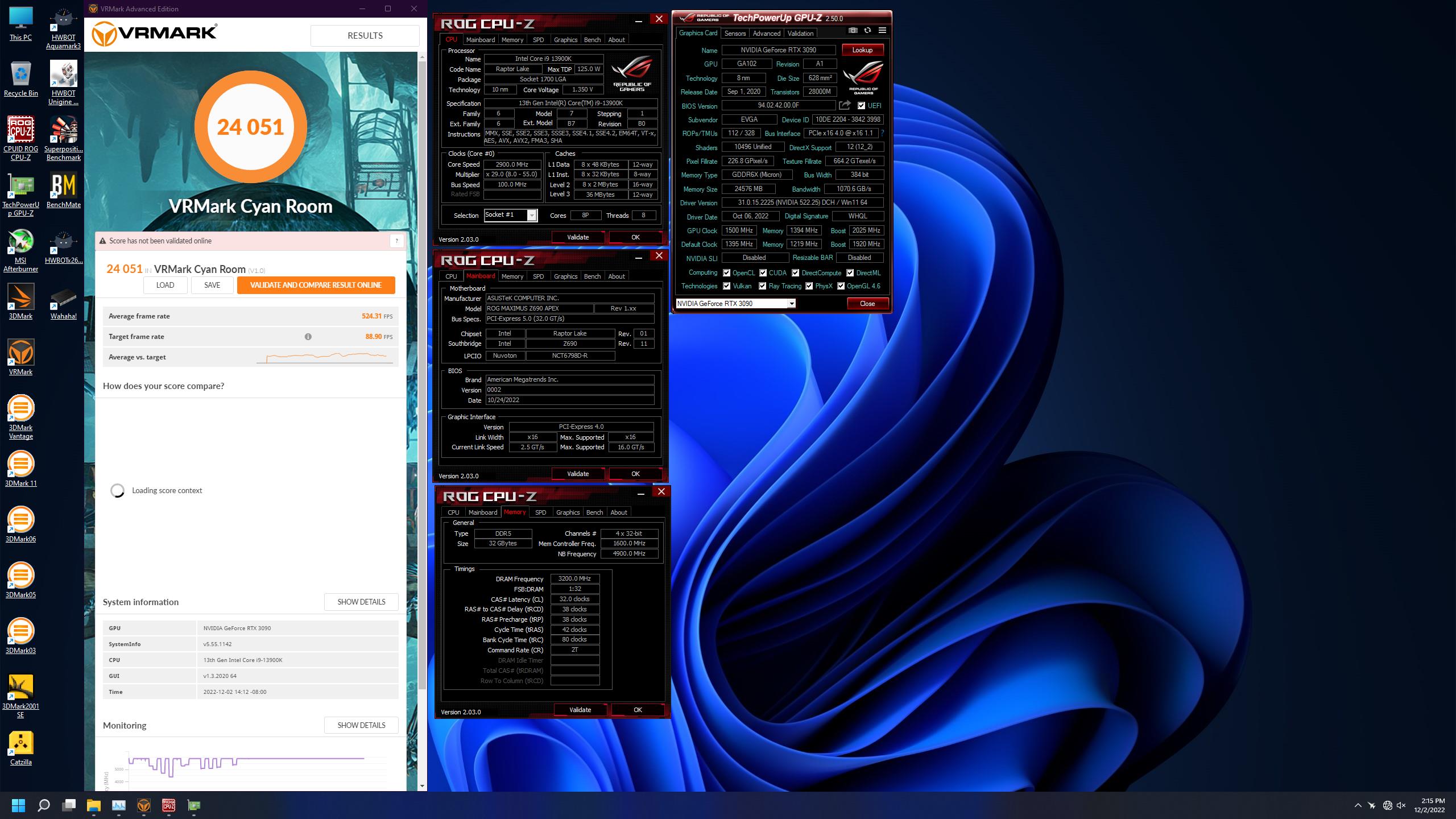Click the GPU-Z refresh icon
The width and height of the screenshot is (1456, 819).
click(x=867, y=30)
